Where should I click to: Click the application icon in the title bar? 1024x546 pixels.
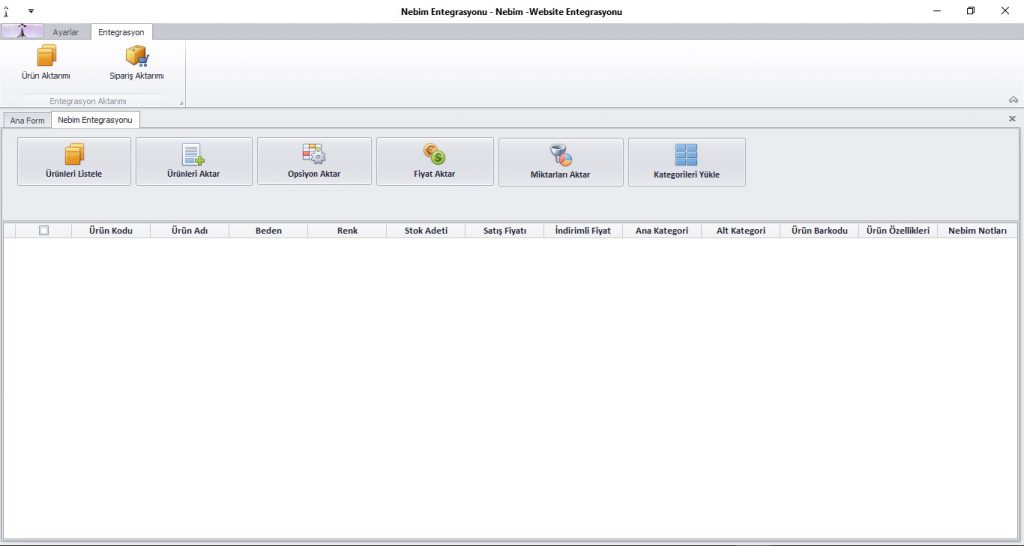coord(7,11)
